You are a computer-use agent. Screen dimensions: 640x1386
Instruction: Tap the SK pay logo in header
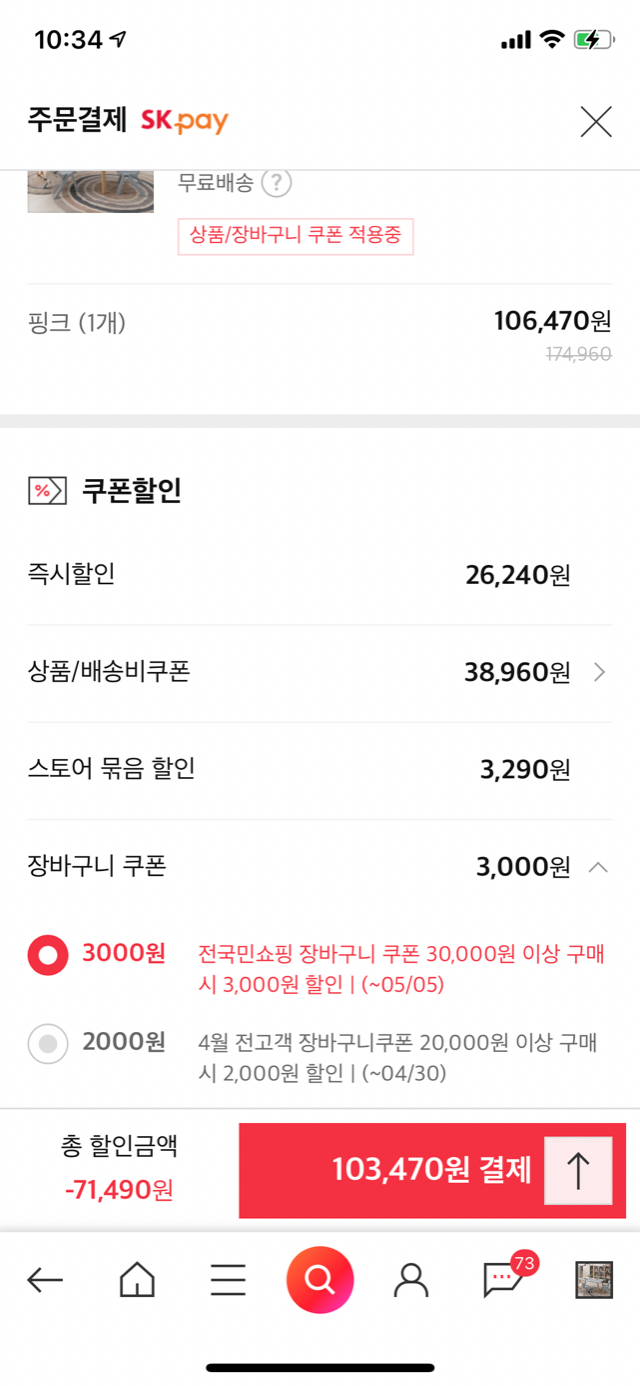point(184,122)
